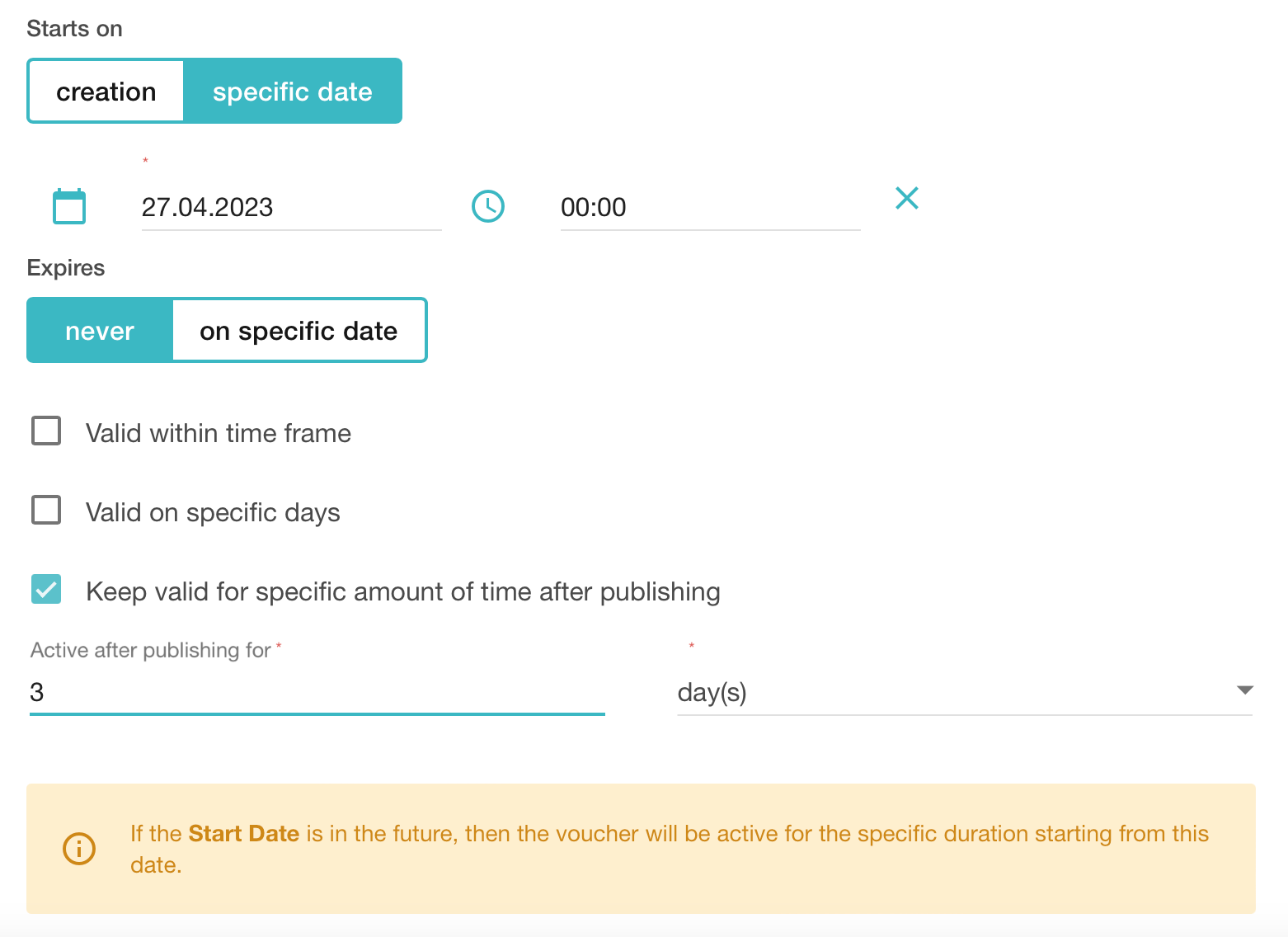Open the calendar date picker icon

coord(69,206)
